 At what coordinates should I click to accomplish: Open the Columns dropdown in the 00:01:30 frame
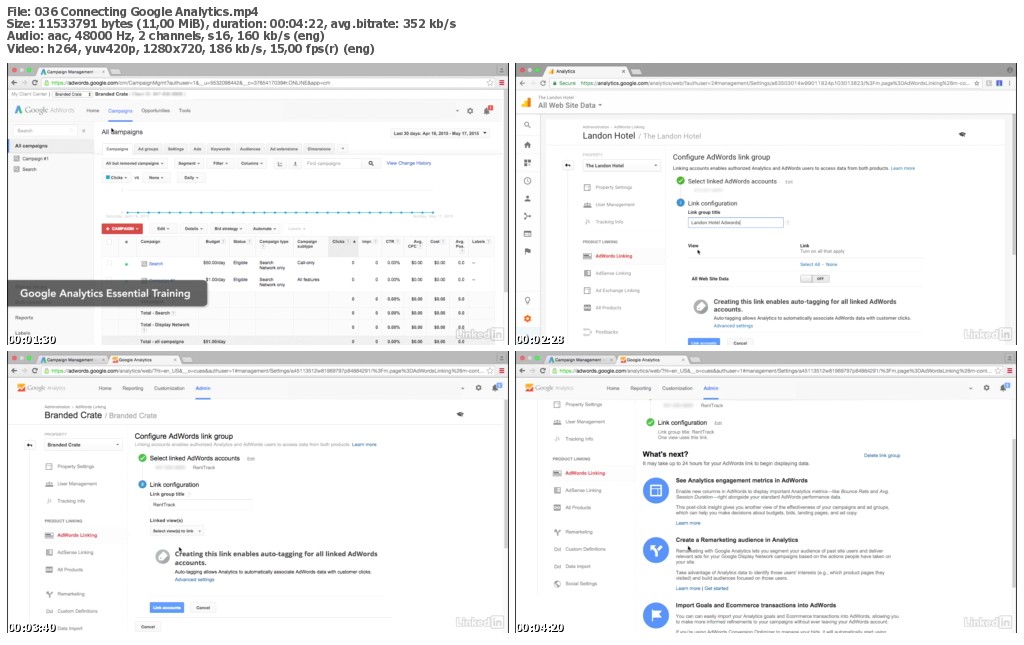[x=252, y=163]
